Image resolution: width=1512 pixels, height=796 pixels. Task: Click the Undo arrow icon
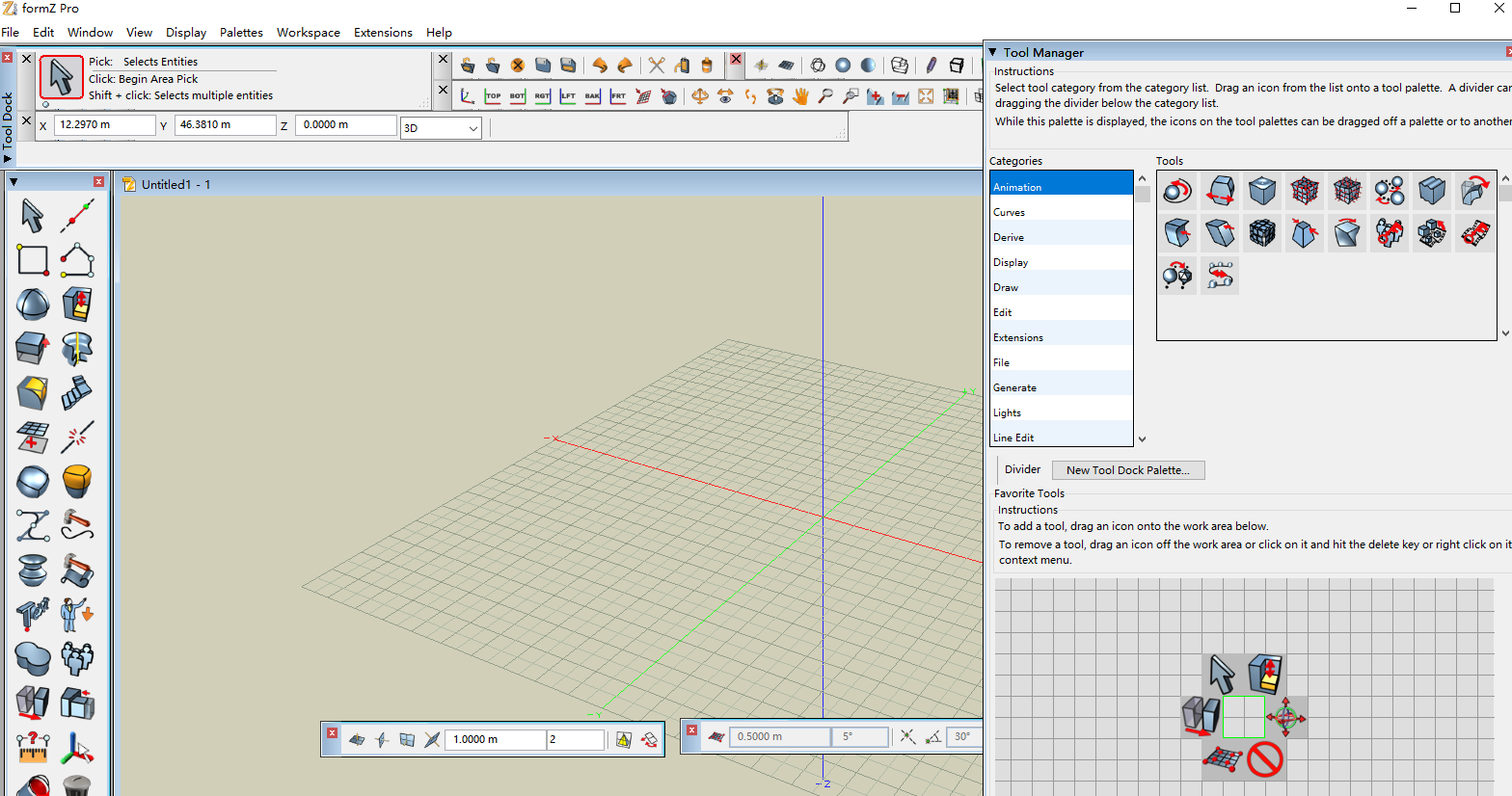(x=600, y=65)
